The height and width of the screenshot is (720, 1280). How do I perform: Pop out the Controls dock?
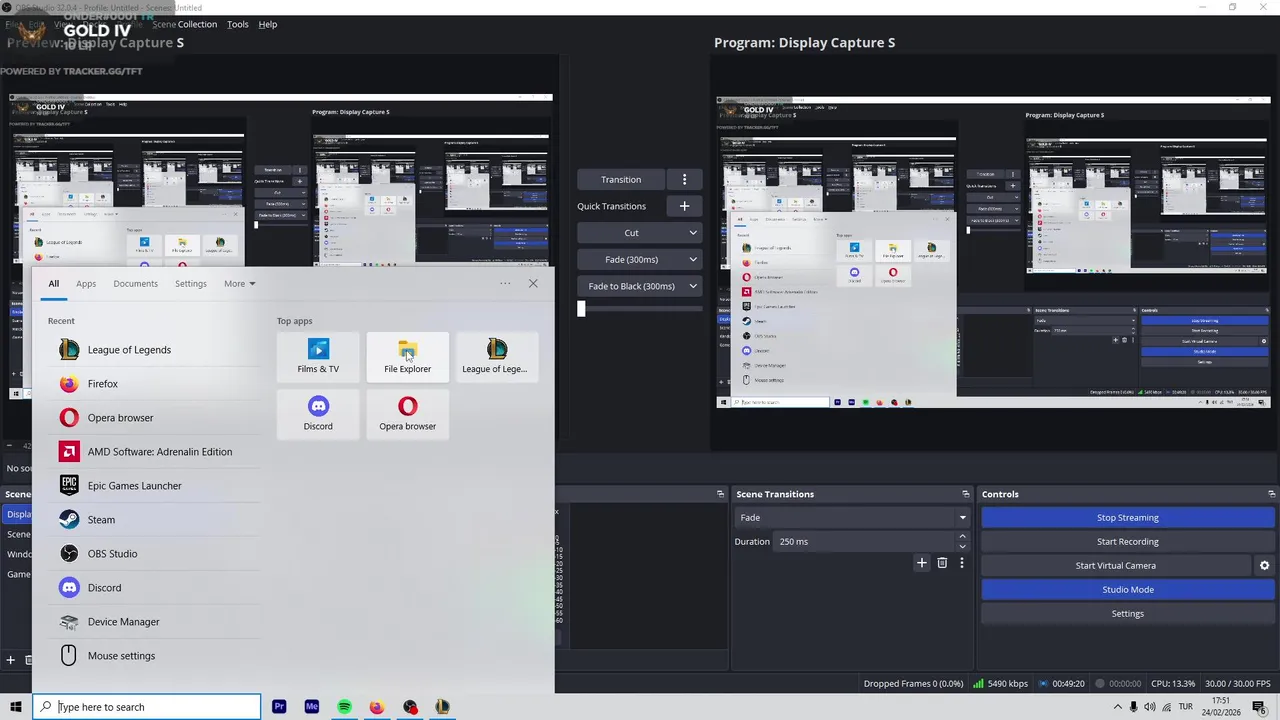pyautogui.click(x=1271, y=494)
